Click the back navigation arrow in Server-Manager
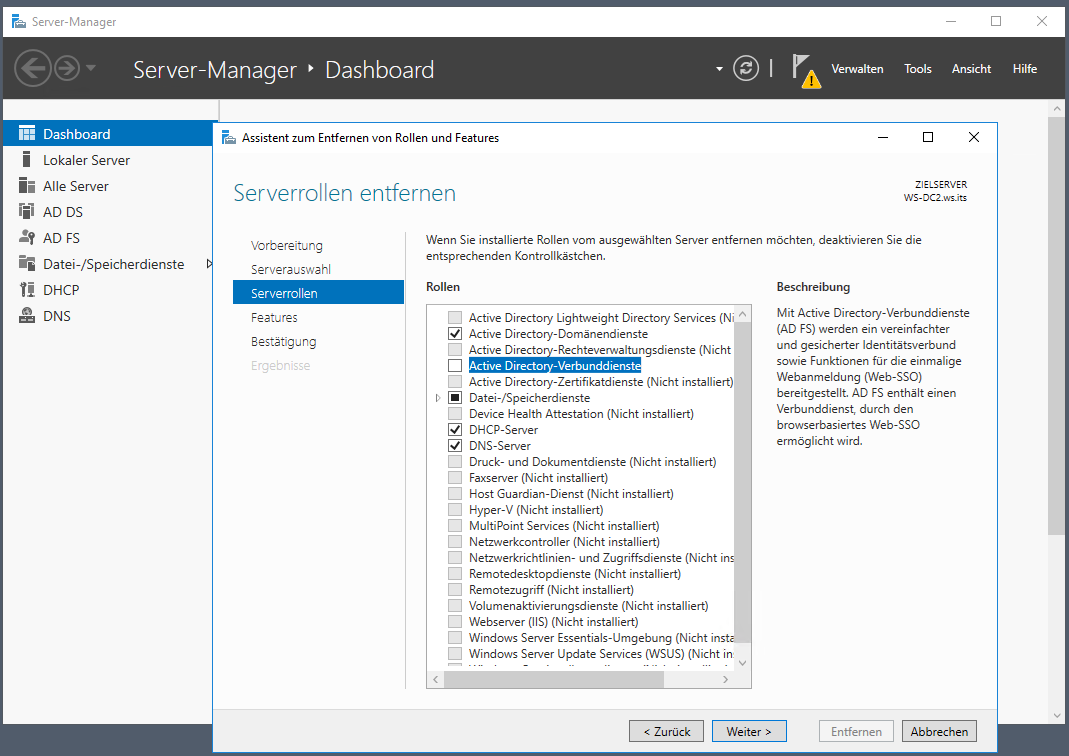Image resolution: width=1069 pixels, height=756 pixels. point(33,68)
